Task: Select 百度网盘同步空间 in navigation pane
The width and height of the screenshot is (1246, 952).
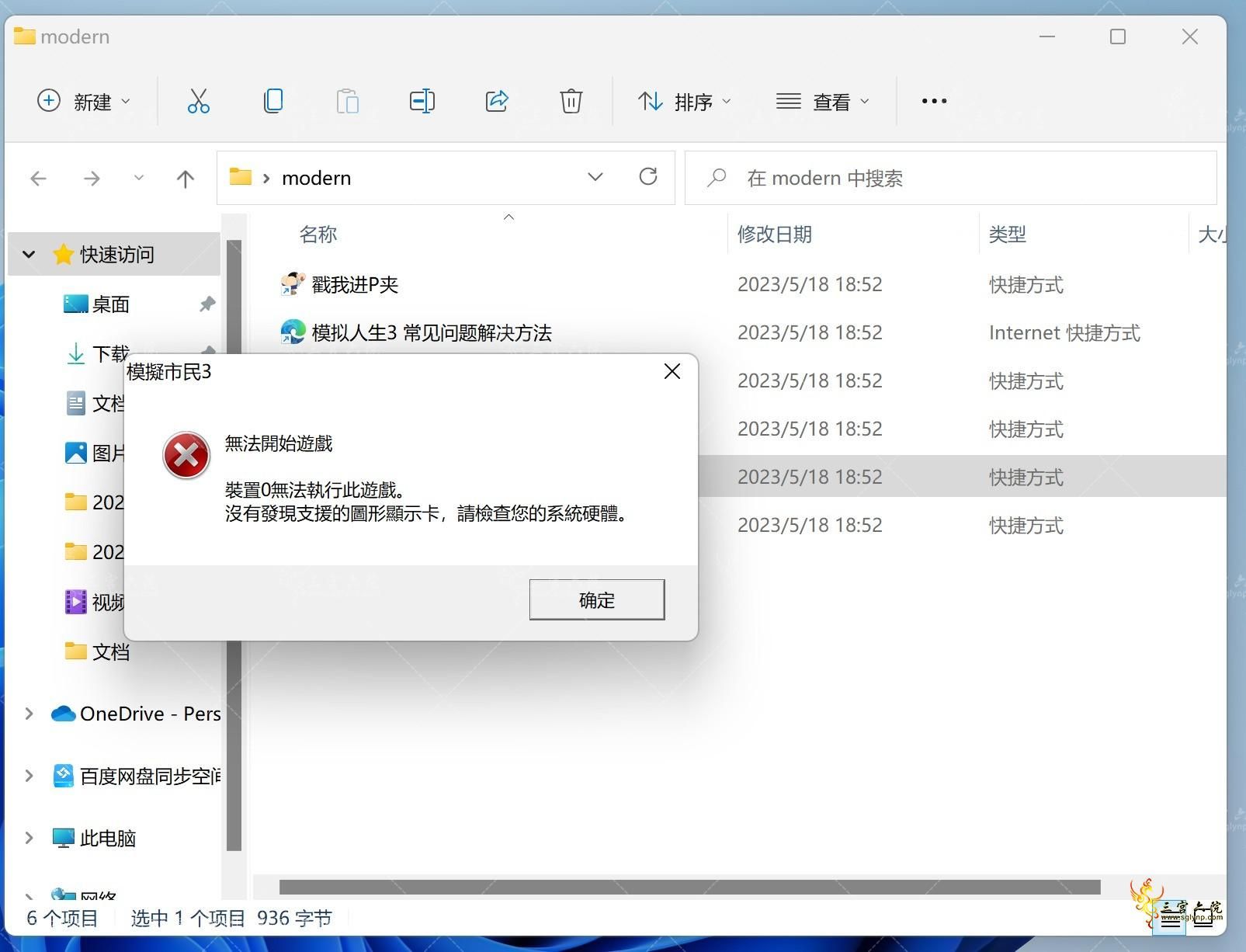Action: pyautogui.click(x=137, y=776)
